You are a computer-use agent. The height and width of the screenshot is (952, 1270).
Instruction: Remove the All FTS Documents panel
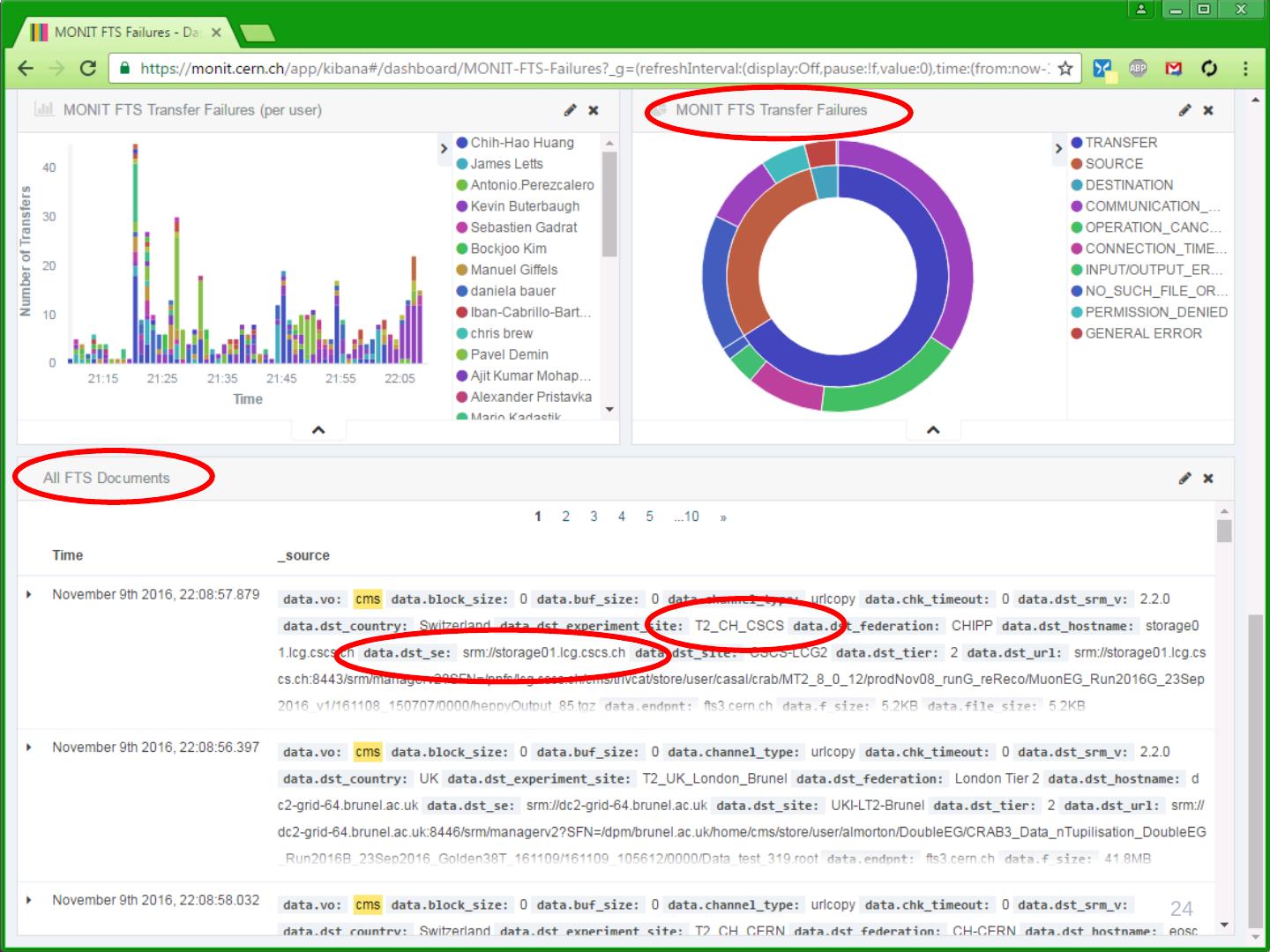(1208, 478)
